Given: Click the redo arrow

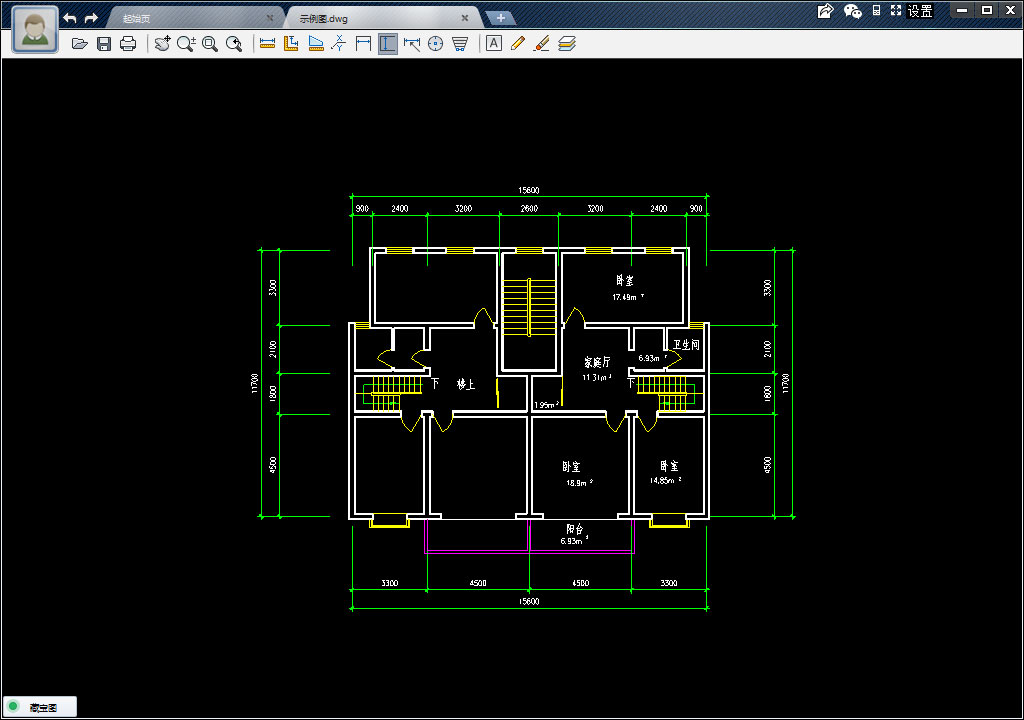Looking at the screenshot, I should (x=91, y=18).
